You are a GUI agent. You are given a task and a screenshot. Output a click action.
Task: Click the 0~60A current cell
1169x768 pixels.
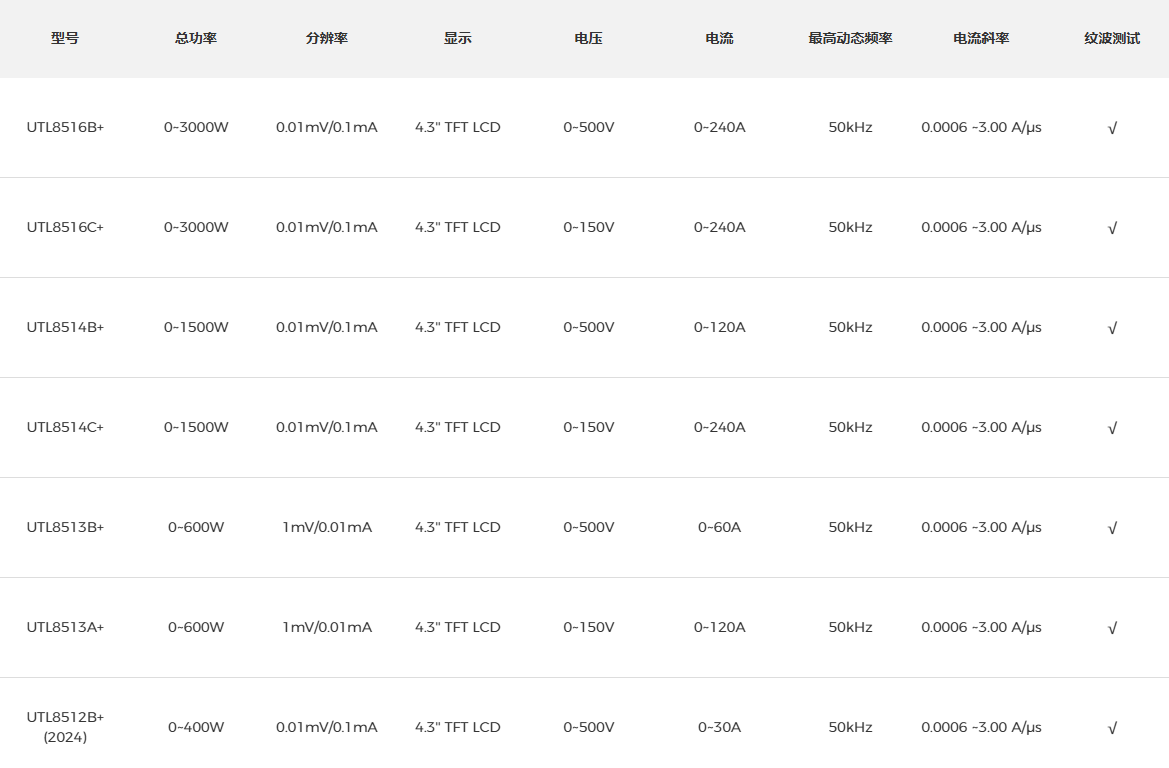tap(719, 528)
